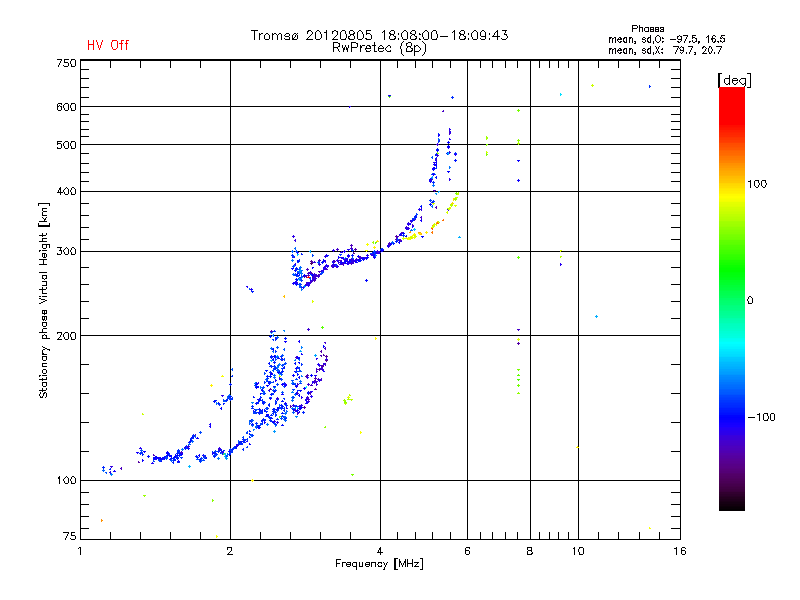The image size is (800, 600).
Task: Click the 'RwPretec (8p)' subtitle
Action: (379, 48)
